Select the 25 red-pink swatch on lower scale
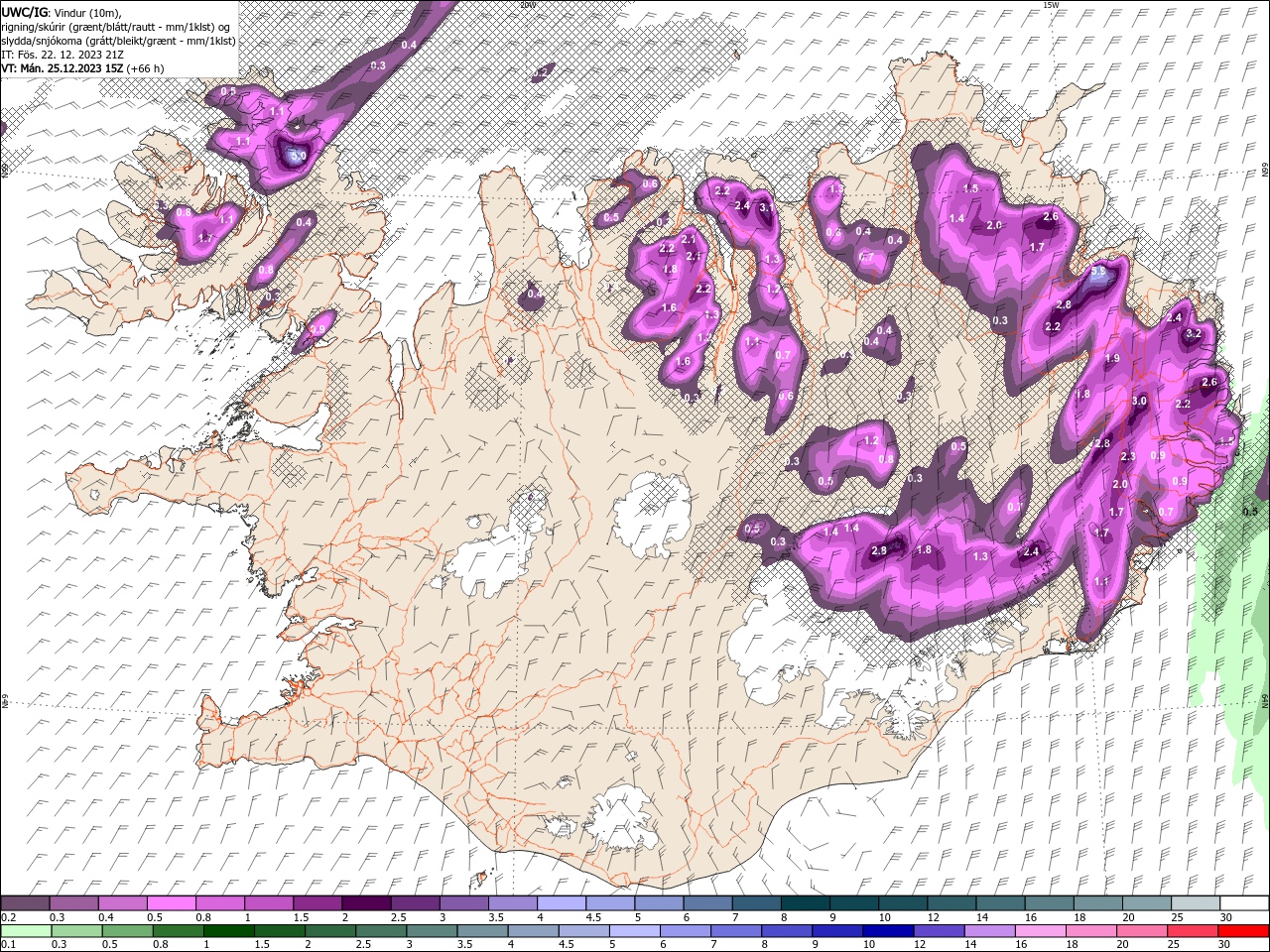1270x952 pixels. click(1193, 930)
